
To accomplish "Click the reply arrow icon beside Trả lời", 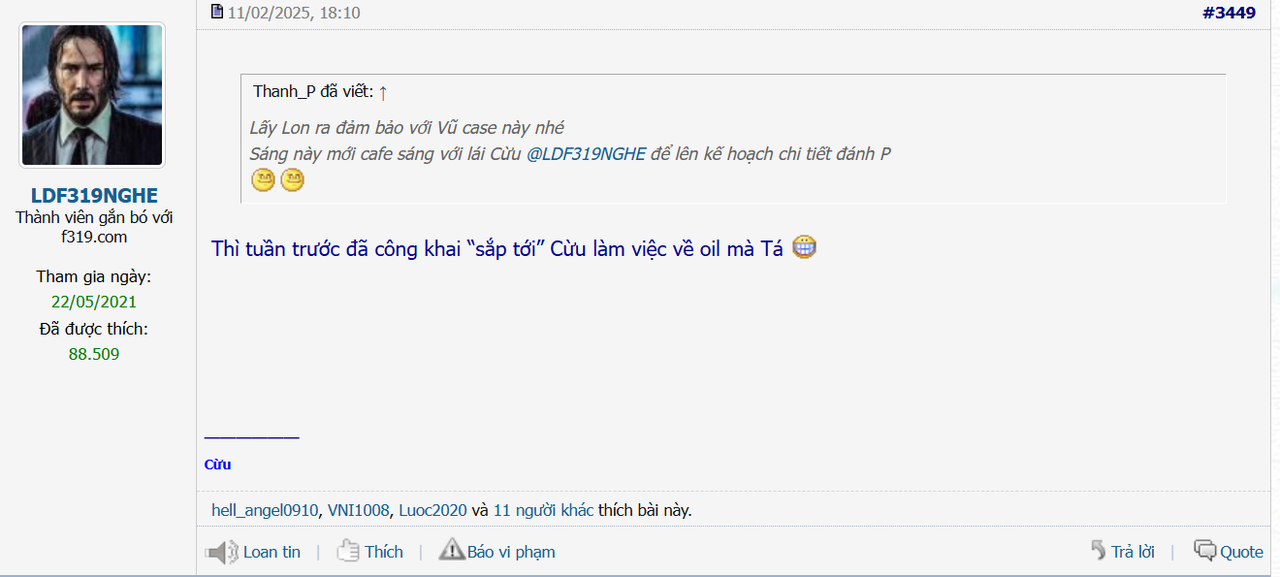I will point(1098,551).
